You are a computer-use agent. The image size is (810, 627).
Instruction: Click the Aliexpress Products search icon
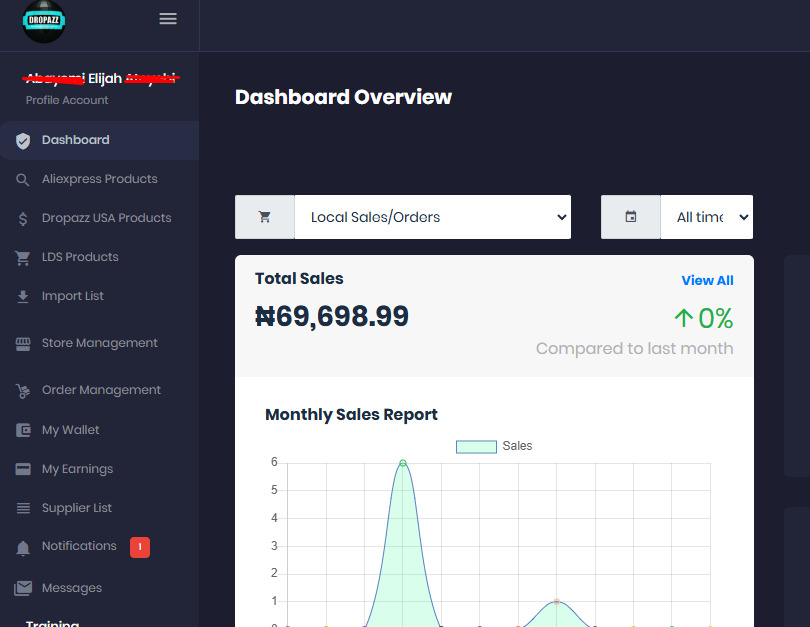pyautogui.click(x=23, y=180)
